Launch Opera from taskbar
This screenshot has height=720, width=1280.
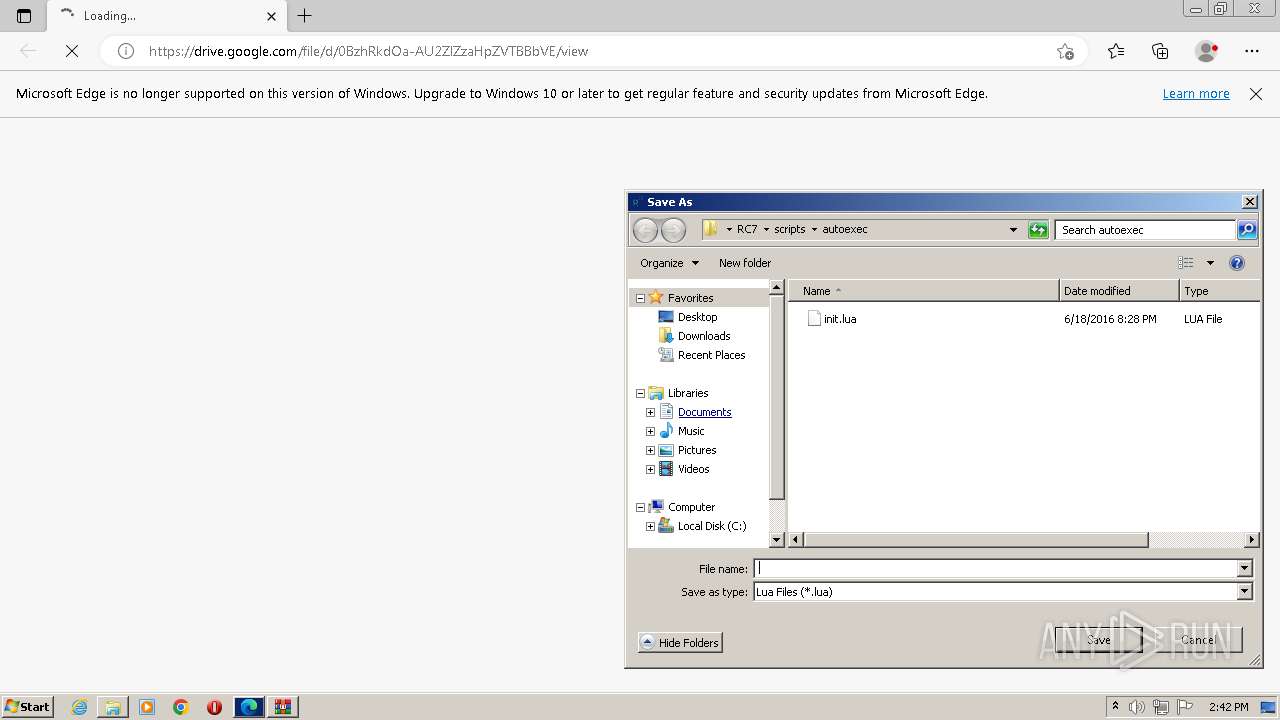[214, 707]
